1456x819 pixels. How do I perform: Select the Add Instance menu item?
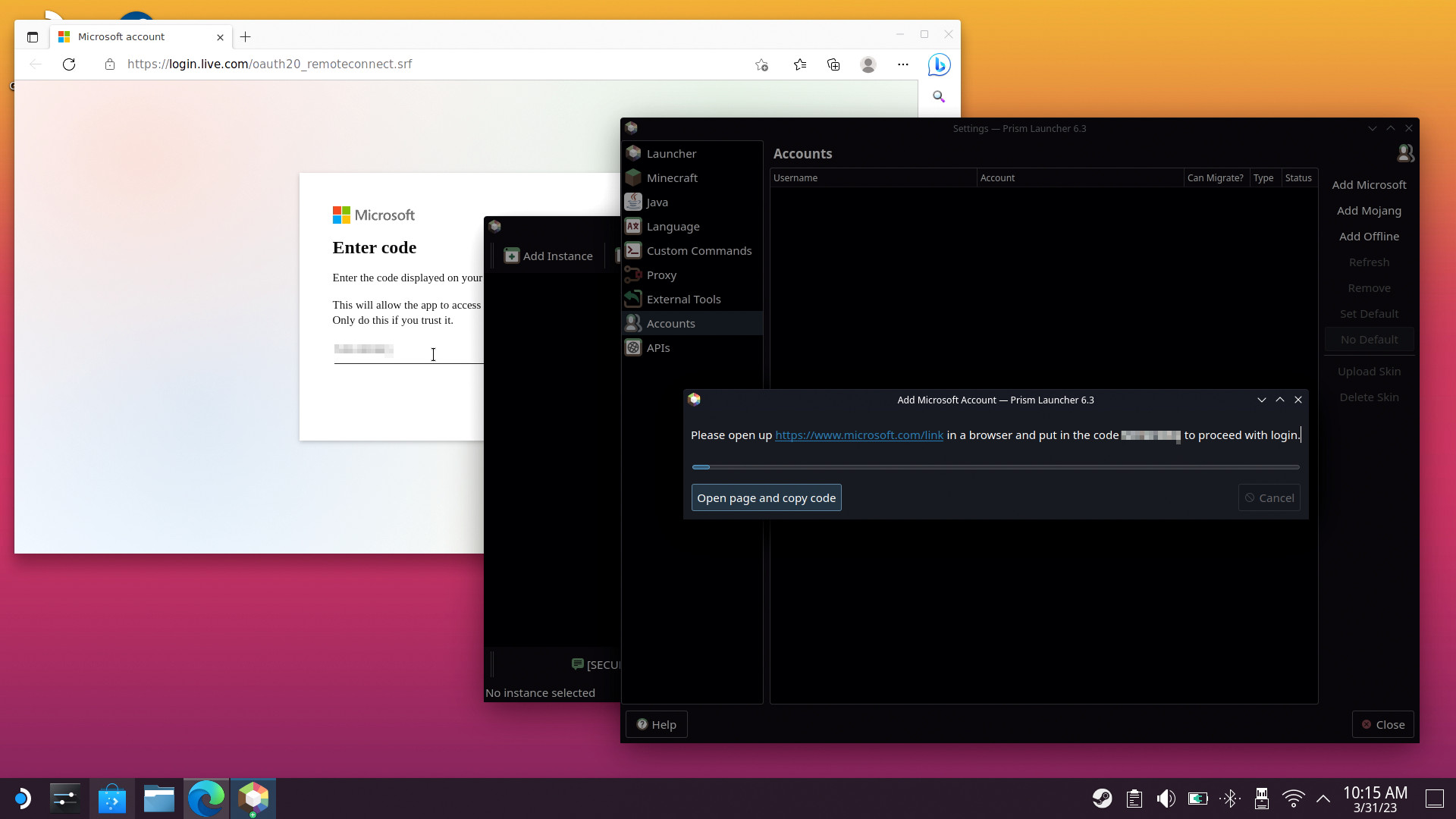(x=549, y=256)
